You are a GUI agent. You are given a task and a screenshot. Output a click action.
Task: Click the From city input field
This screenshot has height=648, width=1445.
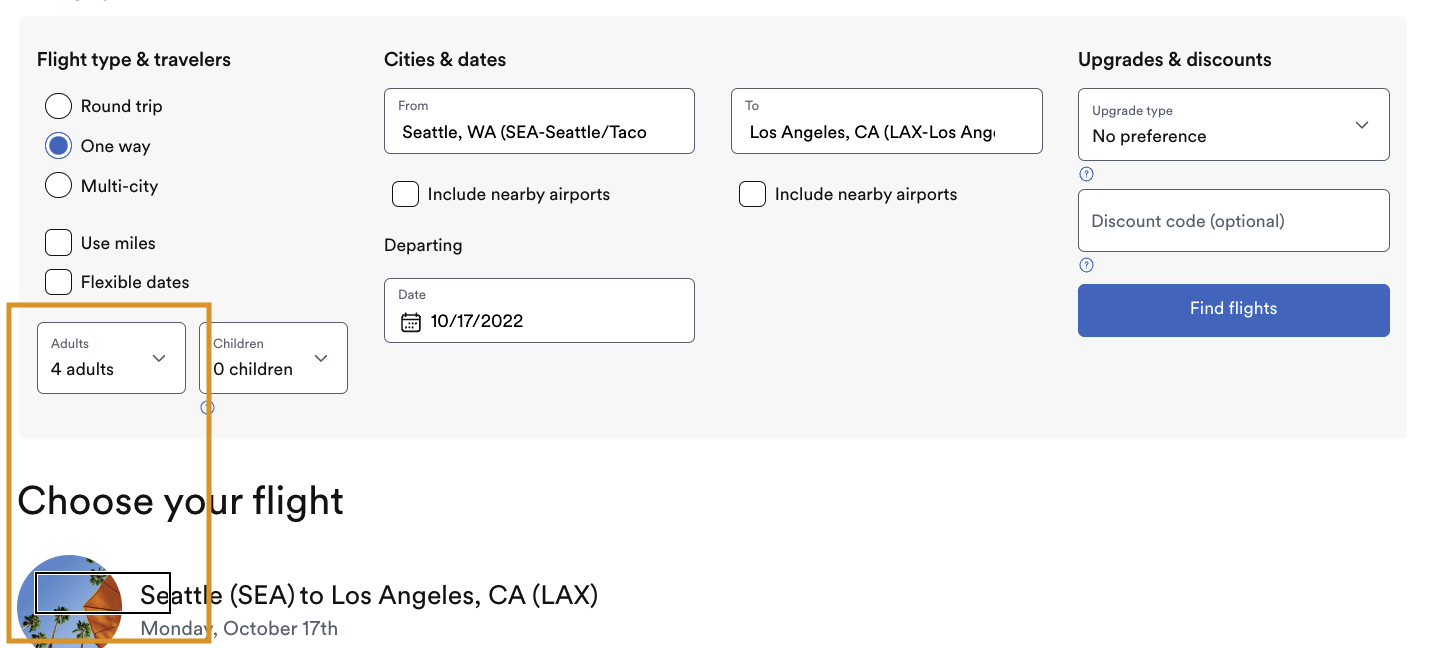(539, 121)
